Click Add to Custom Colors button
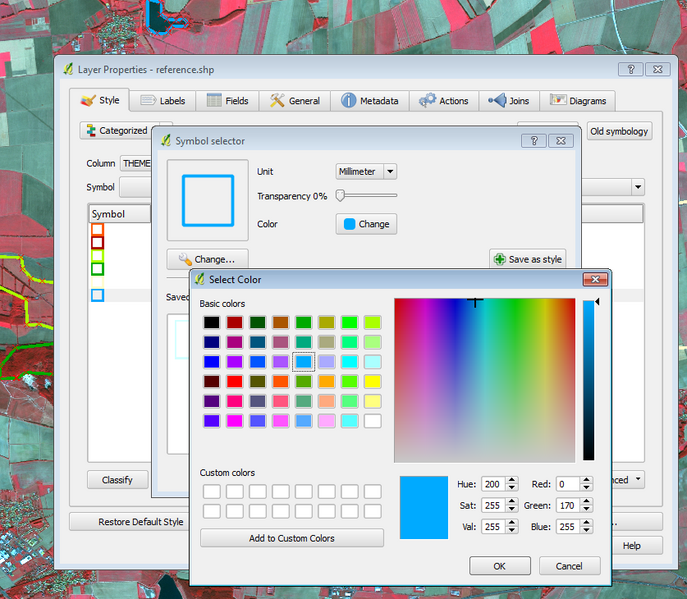The height and width of the screenshot is (599, 687). 292,538
